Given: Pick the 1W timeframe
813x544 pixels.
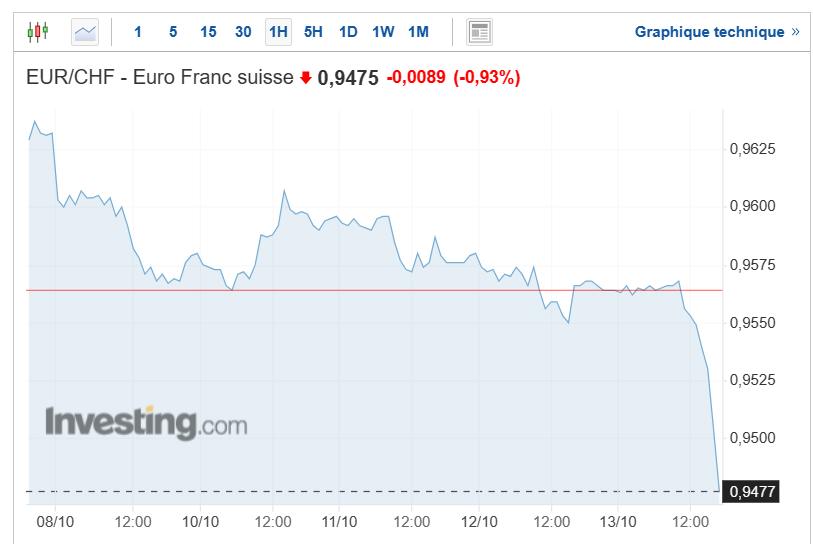Looking at the screenshot, I should [383, 32].
